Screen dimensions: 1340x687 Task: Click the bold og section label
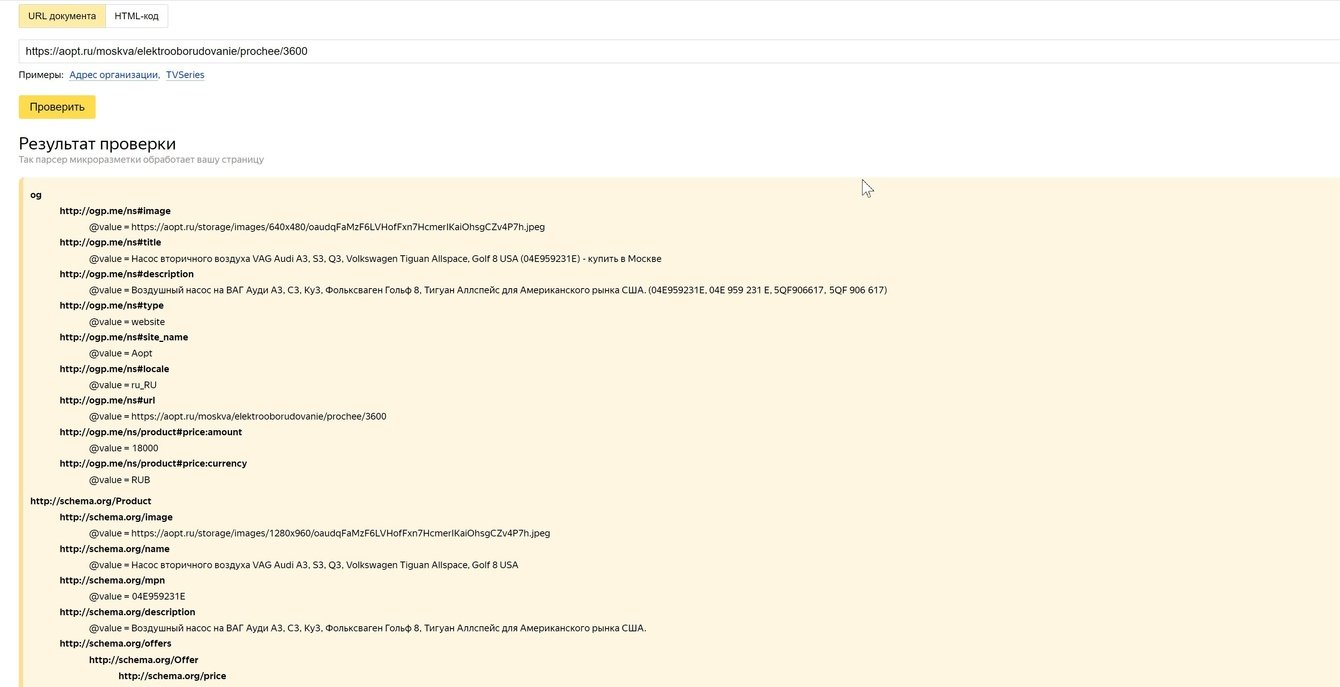click(36, 195)
